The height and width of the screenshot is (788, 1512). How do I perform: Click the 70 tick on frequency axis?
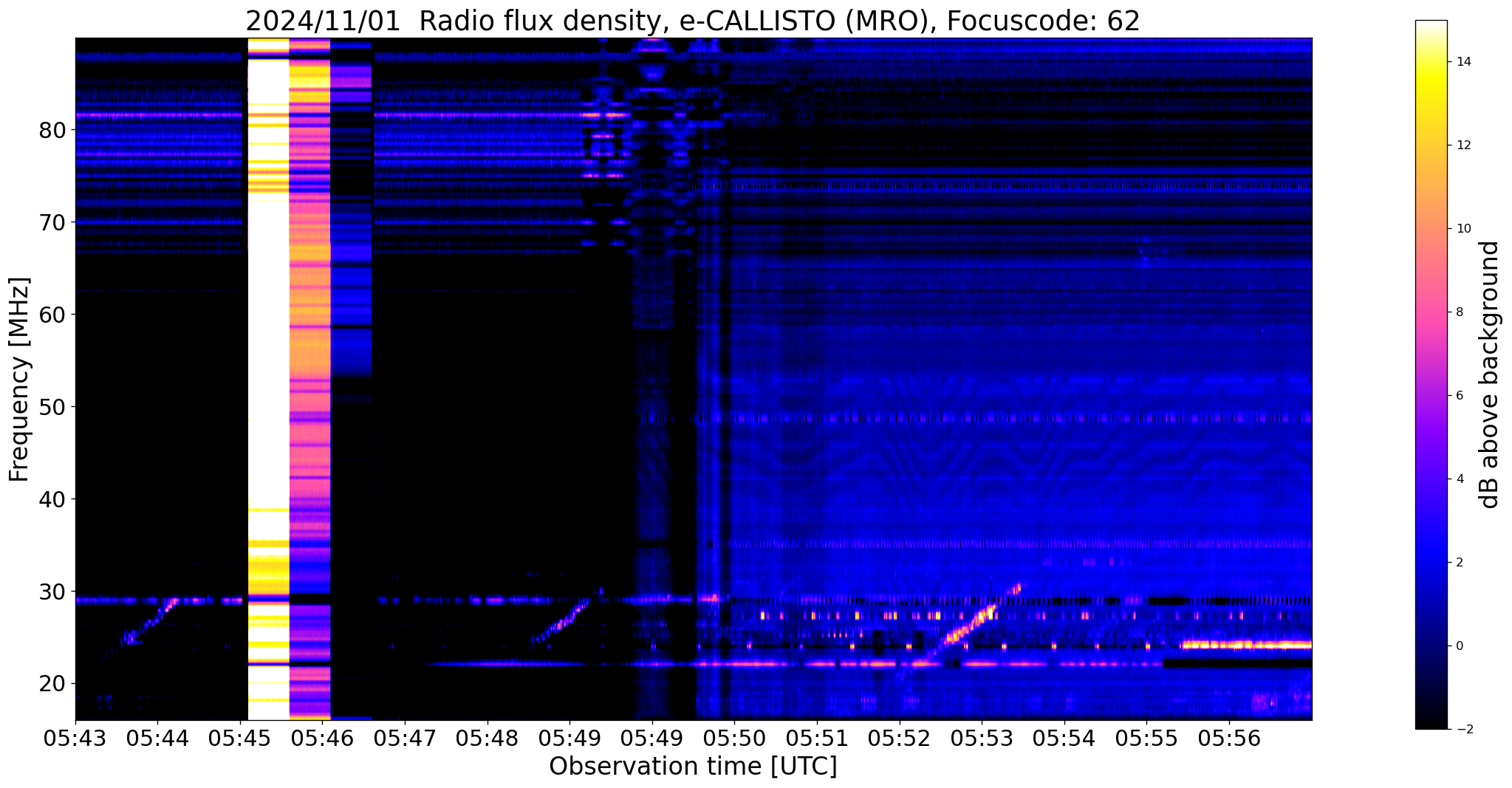point(53,222)
